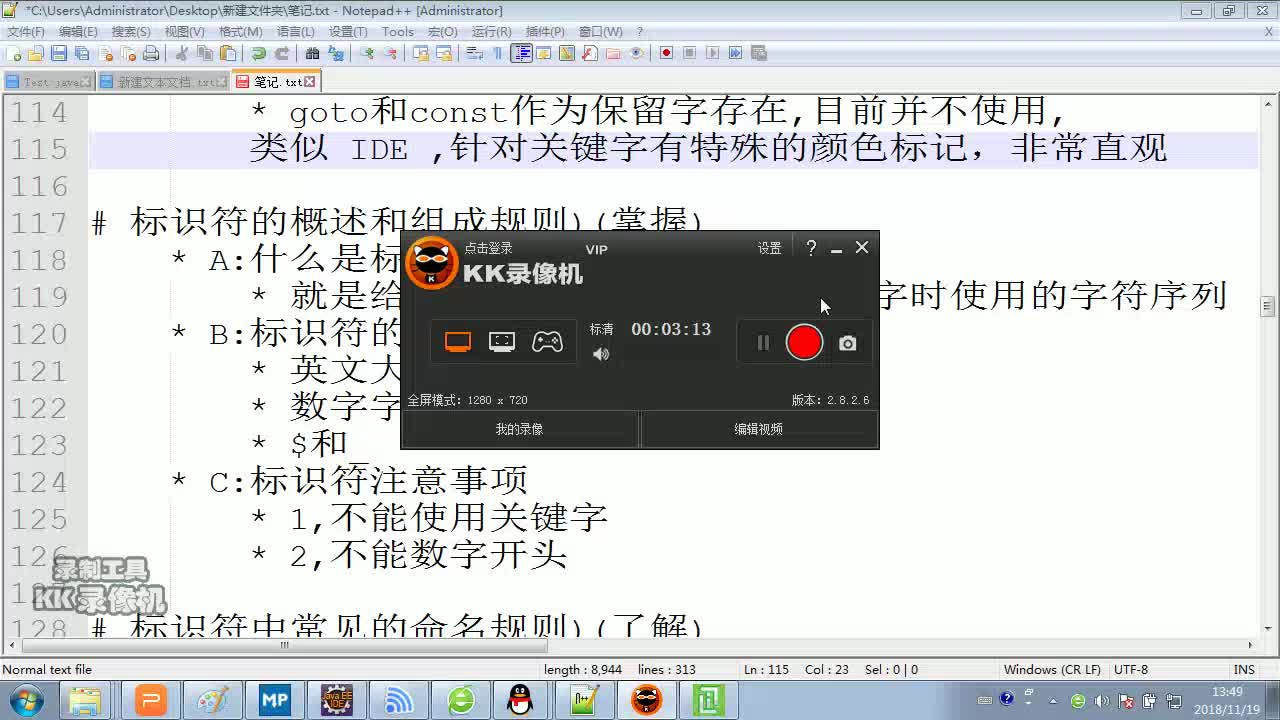Click the Undo arrow on the toolbar
Screen dimensions: 1280x720
point(255,55)
